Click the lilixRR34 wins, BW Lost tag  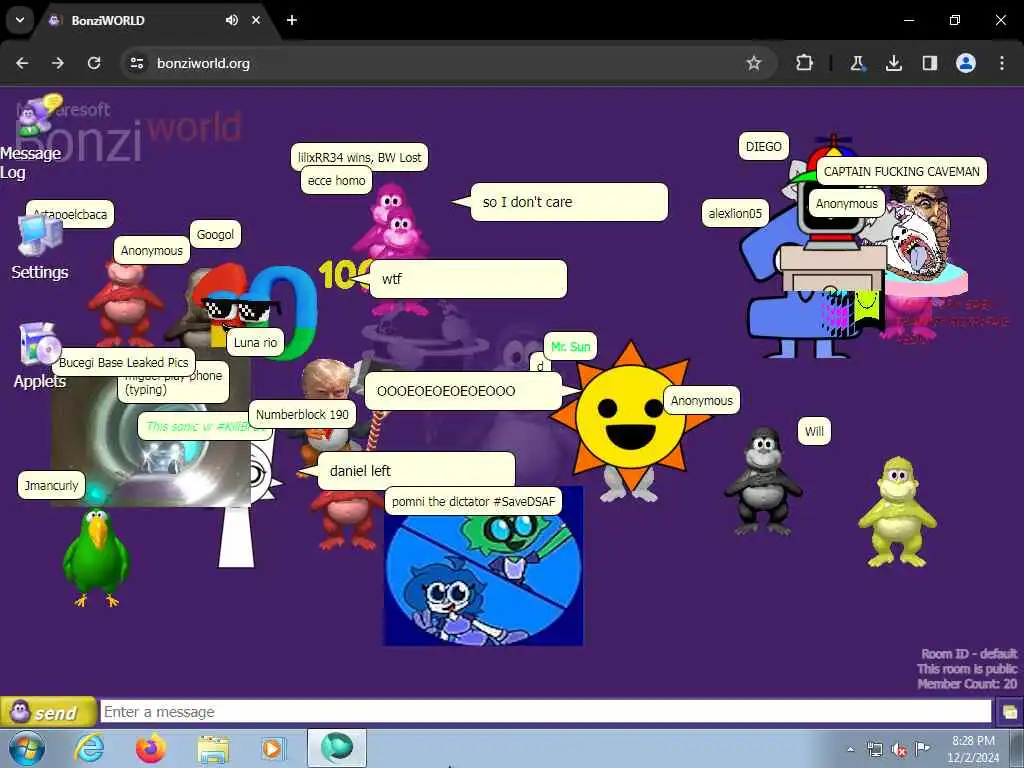(359, 157)
